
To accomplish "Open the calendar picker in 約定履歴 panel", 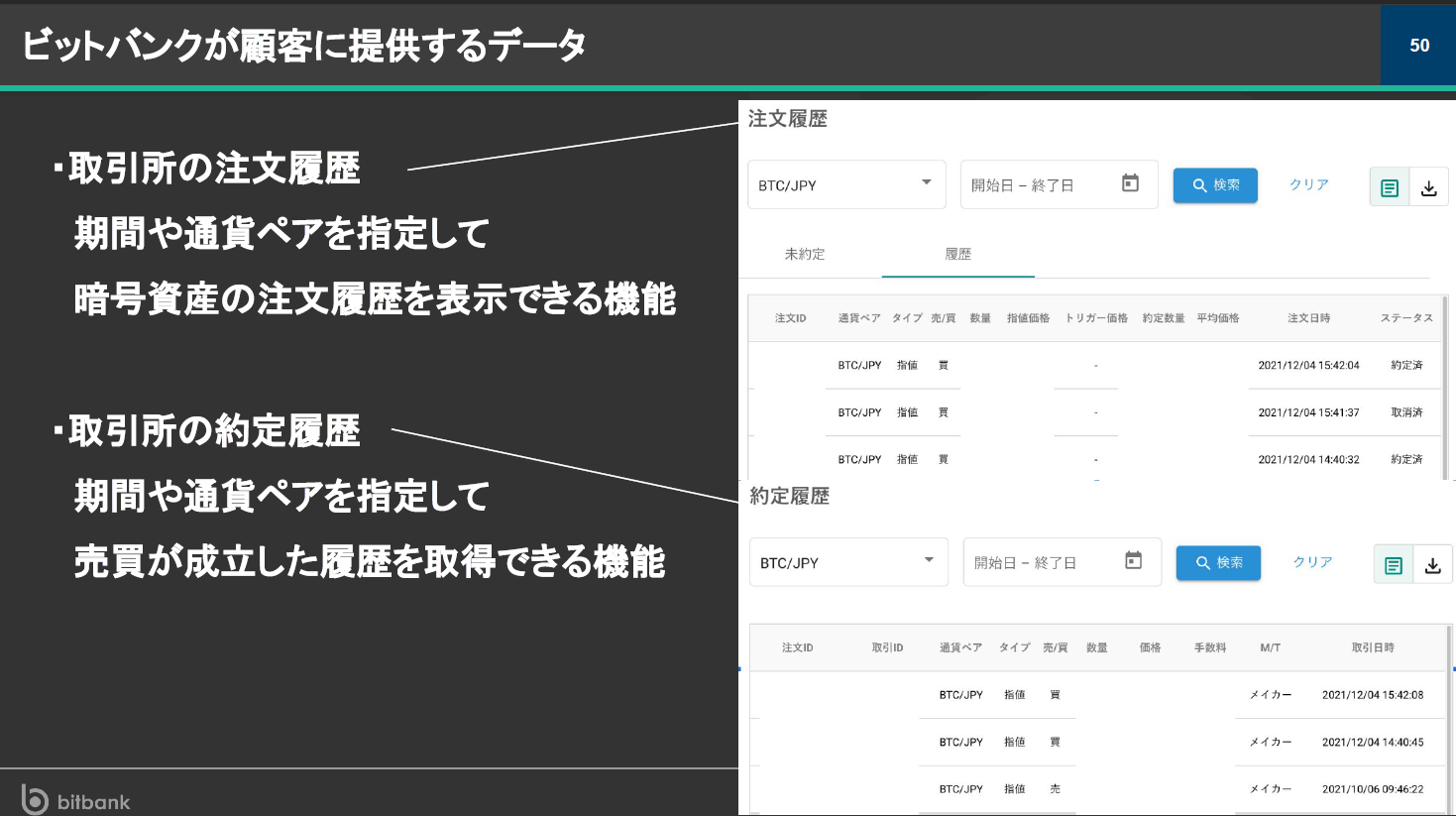I will pyautogui.click(x=1134, y=561).
